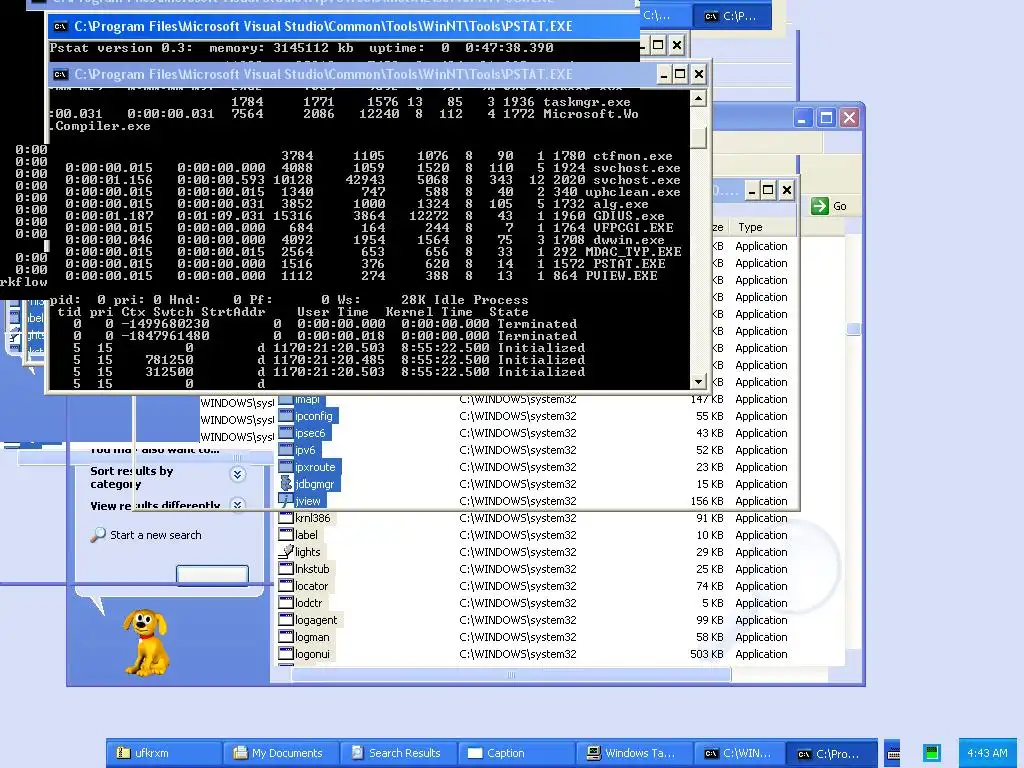This screenshot has height=768, width=1024.
Task: Switch to C:\WIN... taskbar button
Action: [x=740, y=753]
